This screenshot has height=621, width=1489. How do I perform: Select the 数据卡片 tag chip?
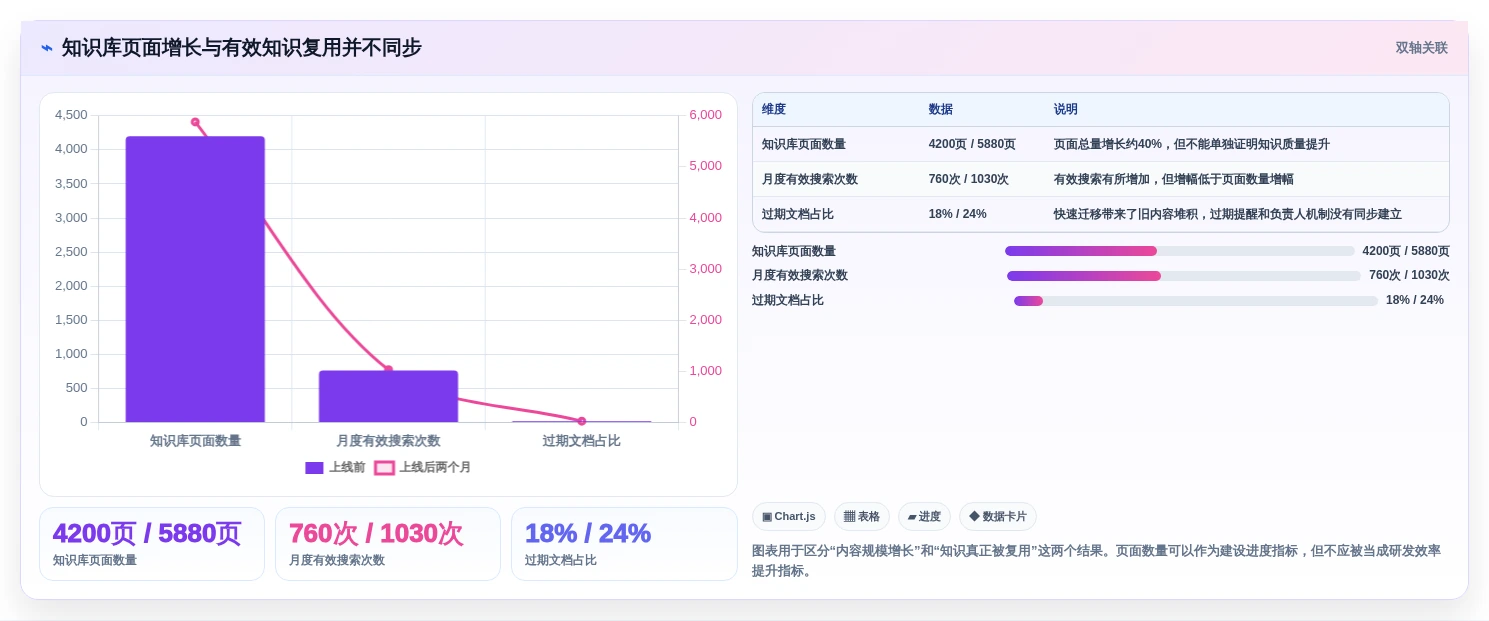[998, 517]
